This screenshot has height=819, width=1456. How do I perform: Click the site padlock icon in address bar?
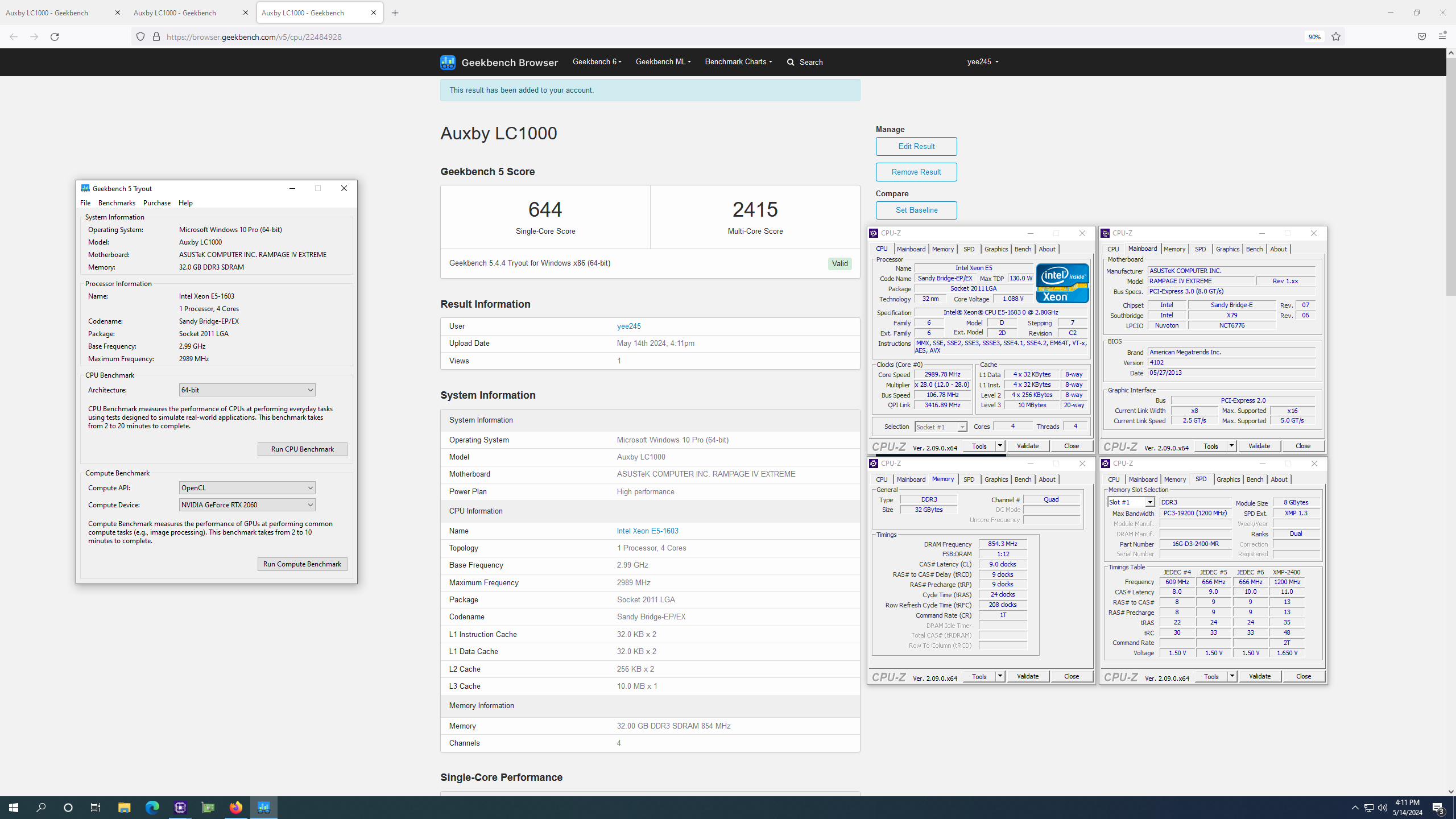(156, 37)
